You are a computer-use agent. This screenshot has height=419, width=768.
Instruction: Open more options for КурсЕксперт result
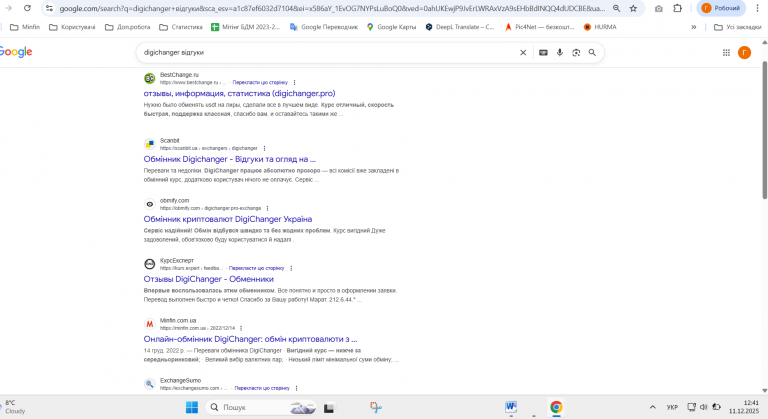[291, 268]
